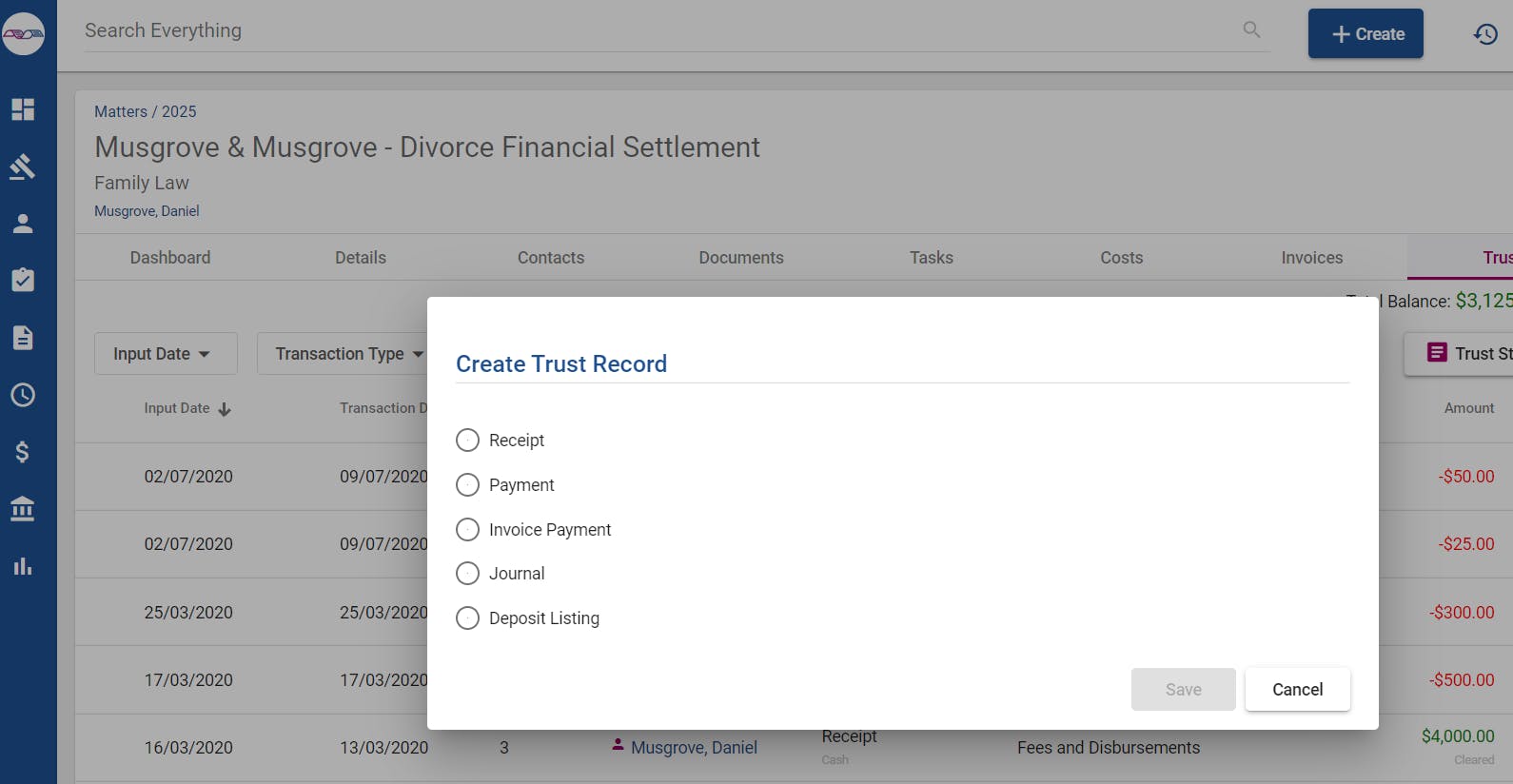Click the -$25.00 amount
This screenshot has width=1513, height=784.
1466,544
